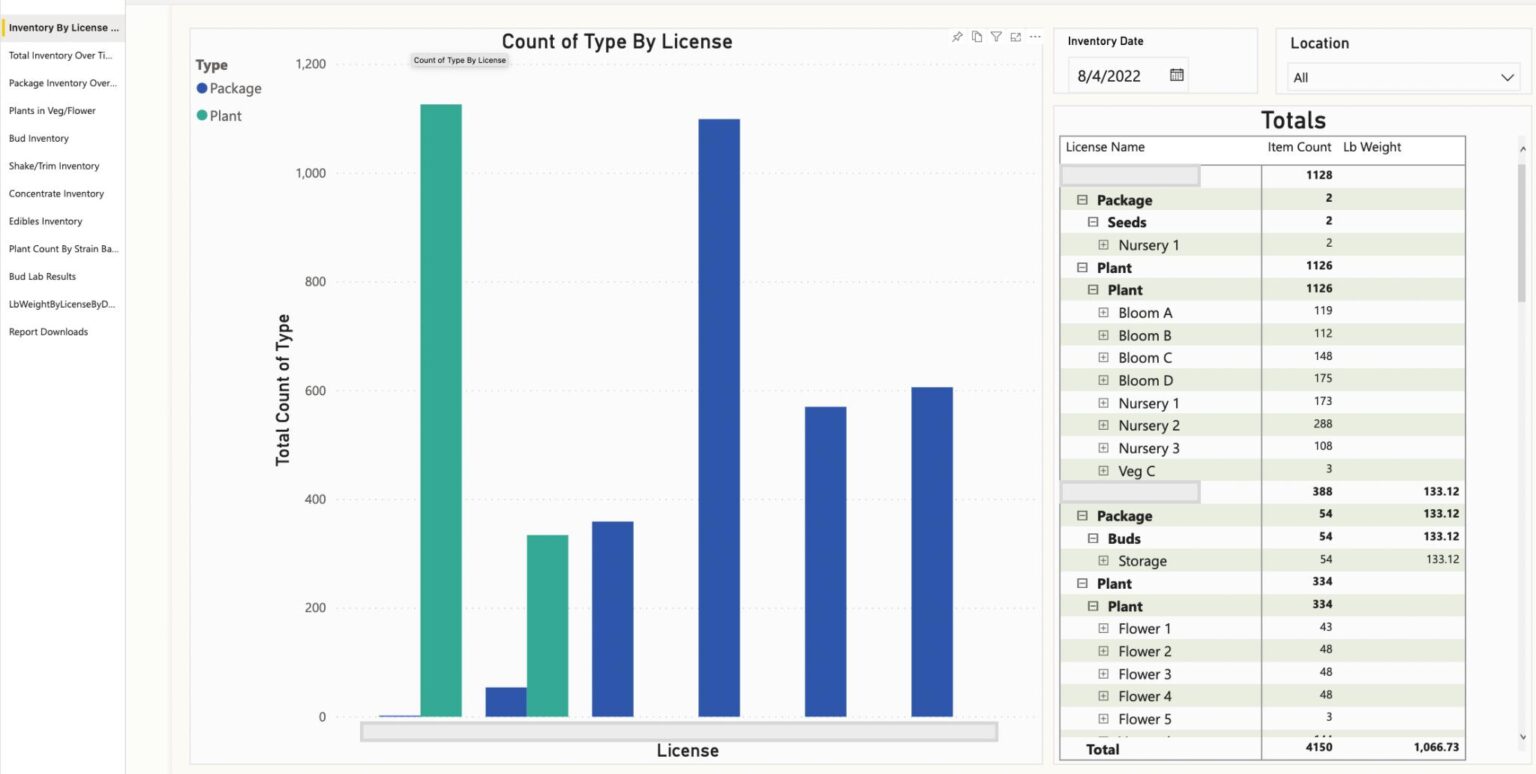Click the copy visual icon above chart
The height and width of the screenshot is (774, 1536).
977,37
